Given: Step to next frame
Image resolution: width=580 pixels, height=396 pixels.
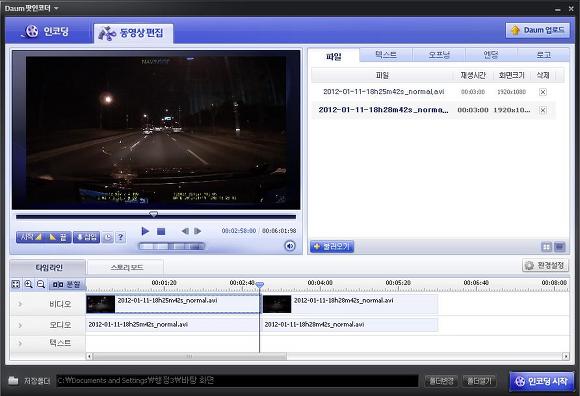Looking at the screenshot, I should click(198, 231).
